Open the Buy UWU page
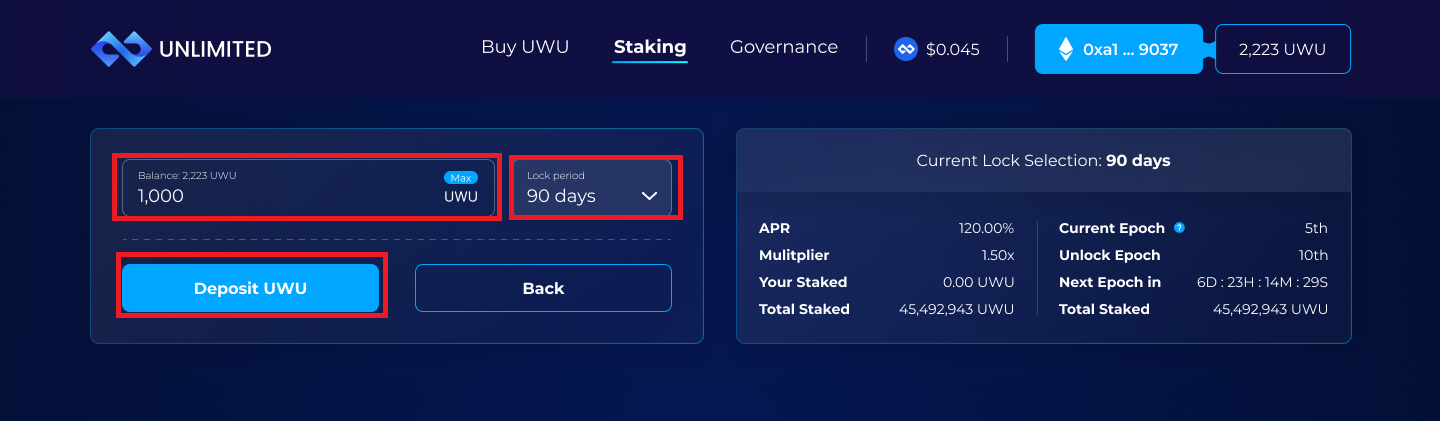The height and width of the screenshot is (421, 1440). [x=525, y=47]
